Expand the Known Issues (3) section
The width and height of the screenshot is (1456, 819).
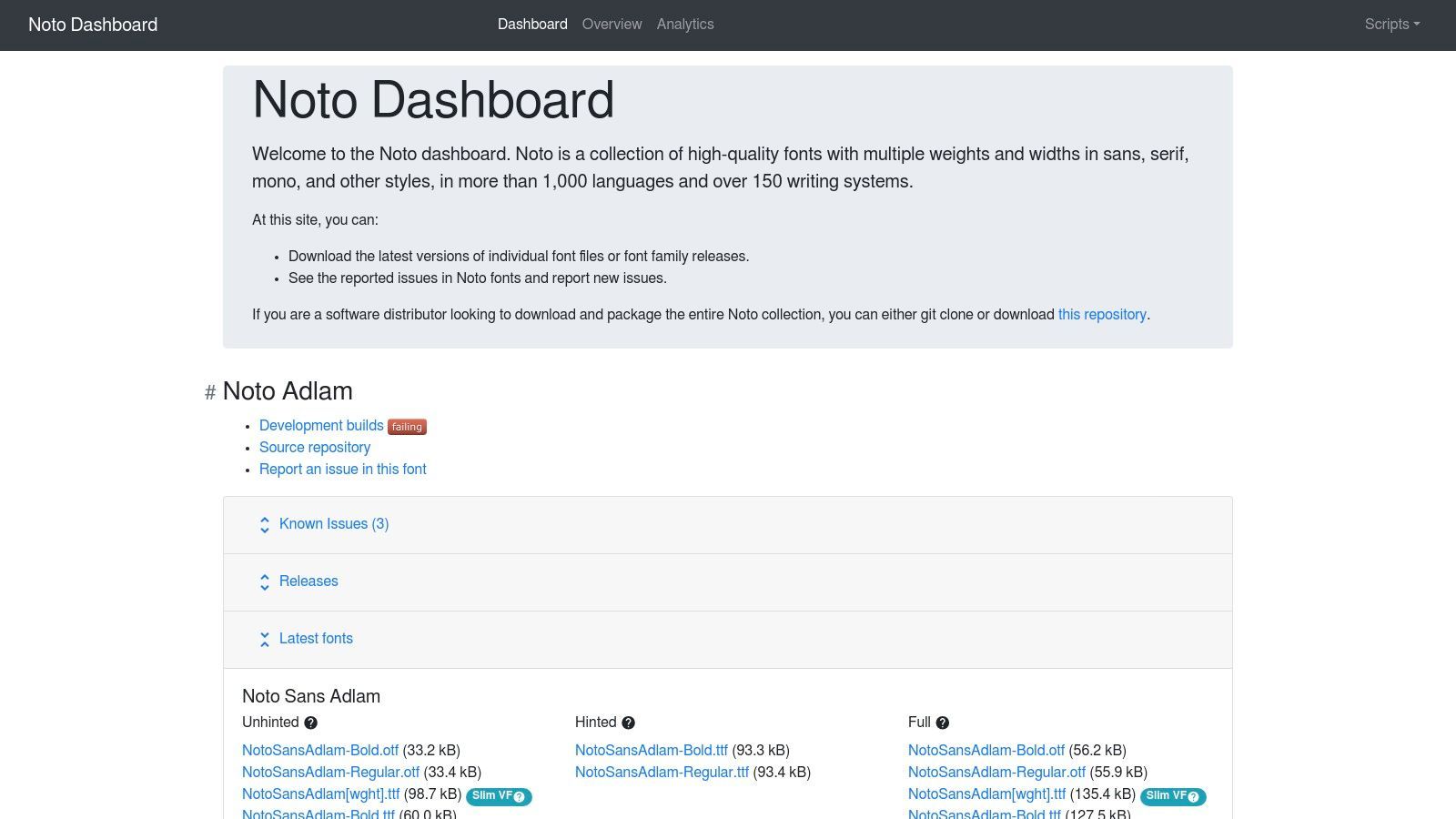tap(333, 524)
